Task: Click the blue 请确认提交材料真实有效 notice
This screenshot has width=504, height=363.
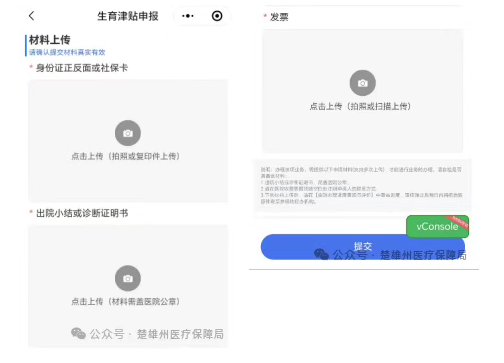Action: tap(67, 52)
